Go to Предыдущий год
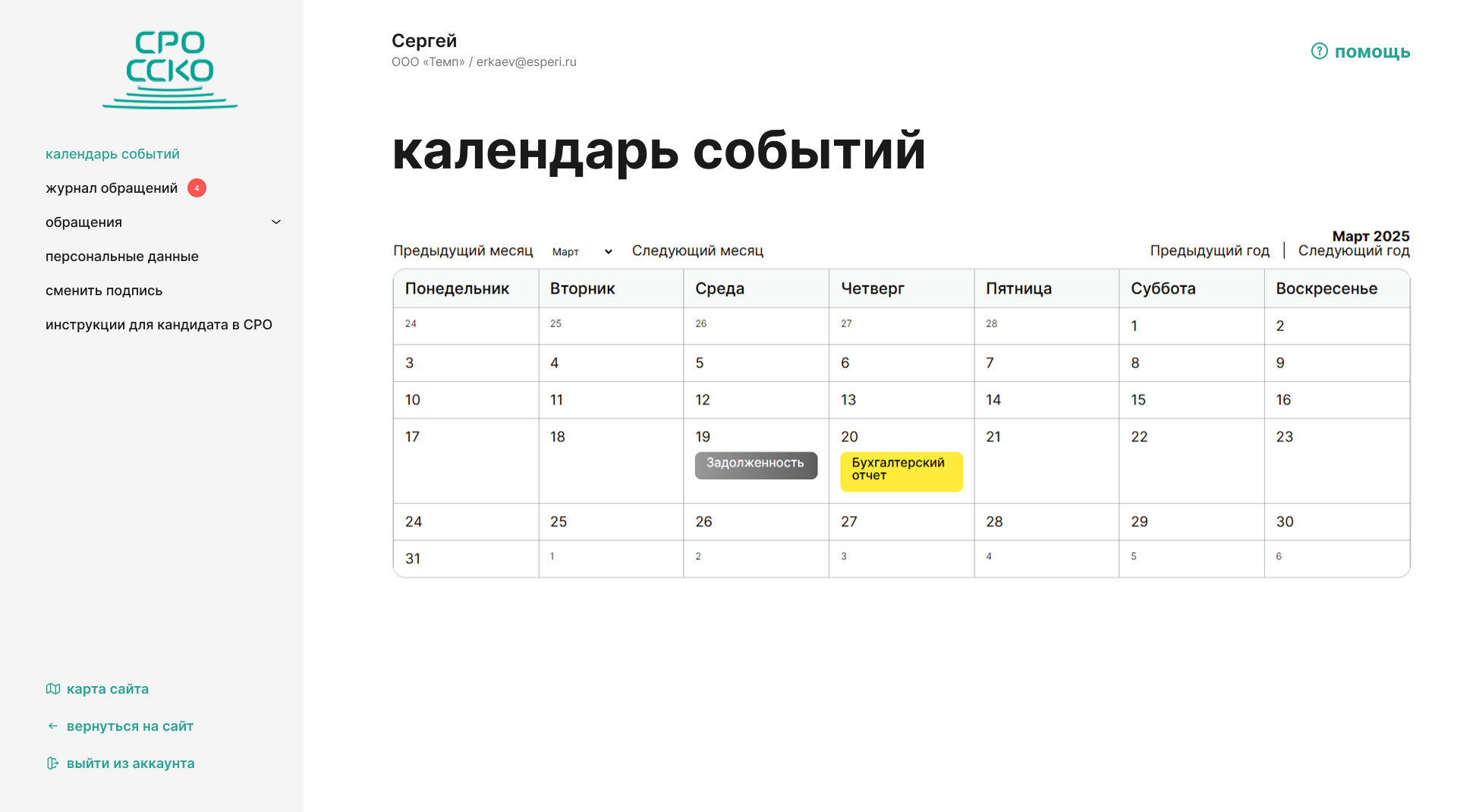1457x812 pixels. pos(1209,251)
